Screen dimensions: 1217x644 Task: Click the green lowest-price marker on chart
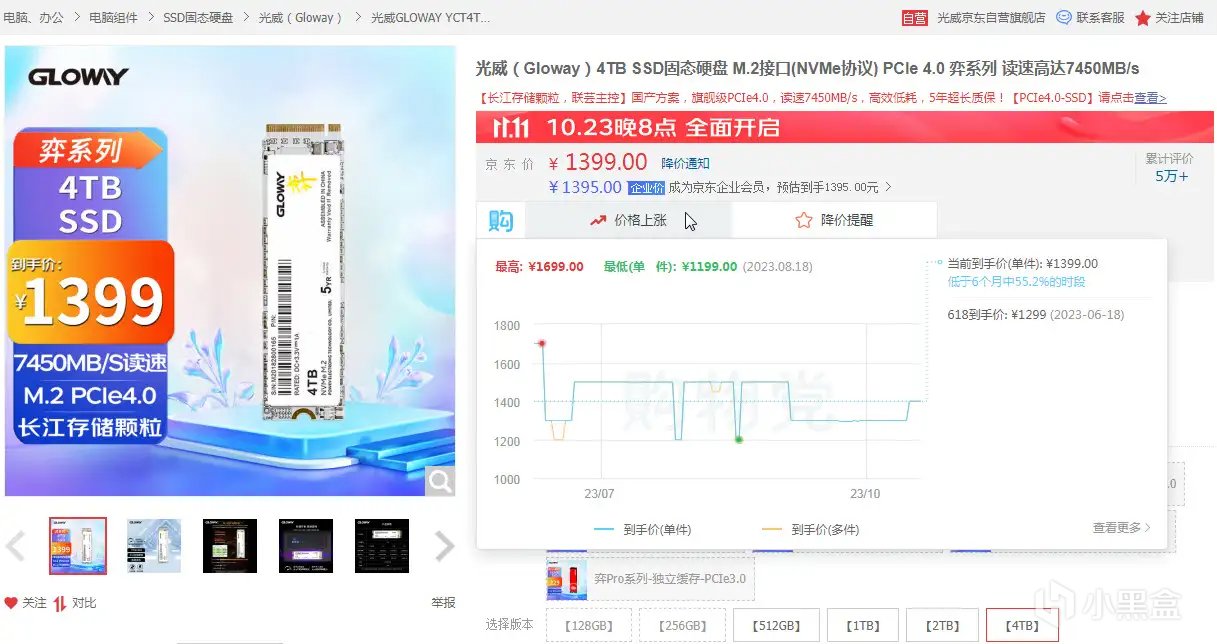coord(739,439)
